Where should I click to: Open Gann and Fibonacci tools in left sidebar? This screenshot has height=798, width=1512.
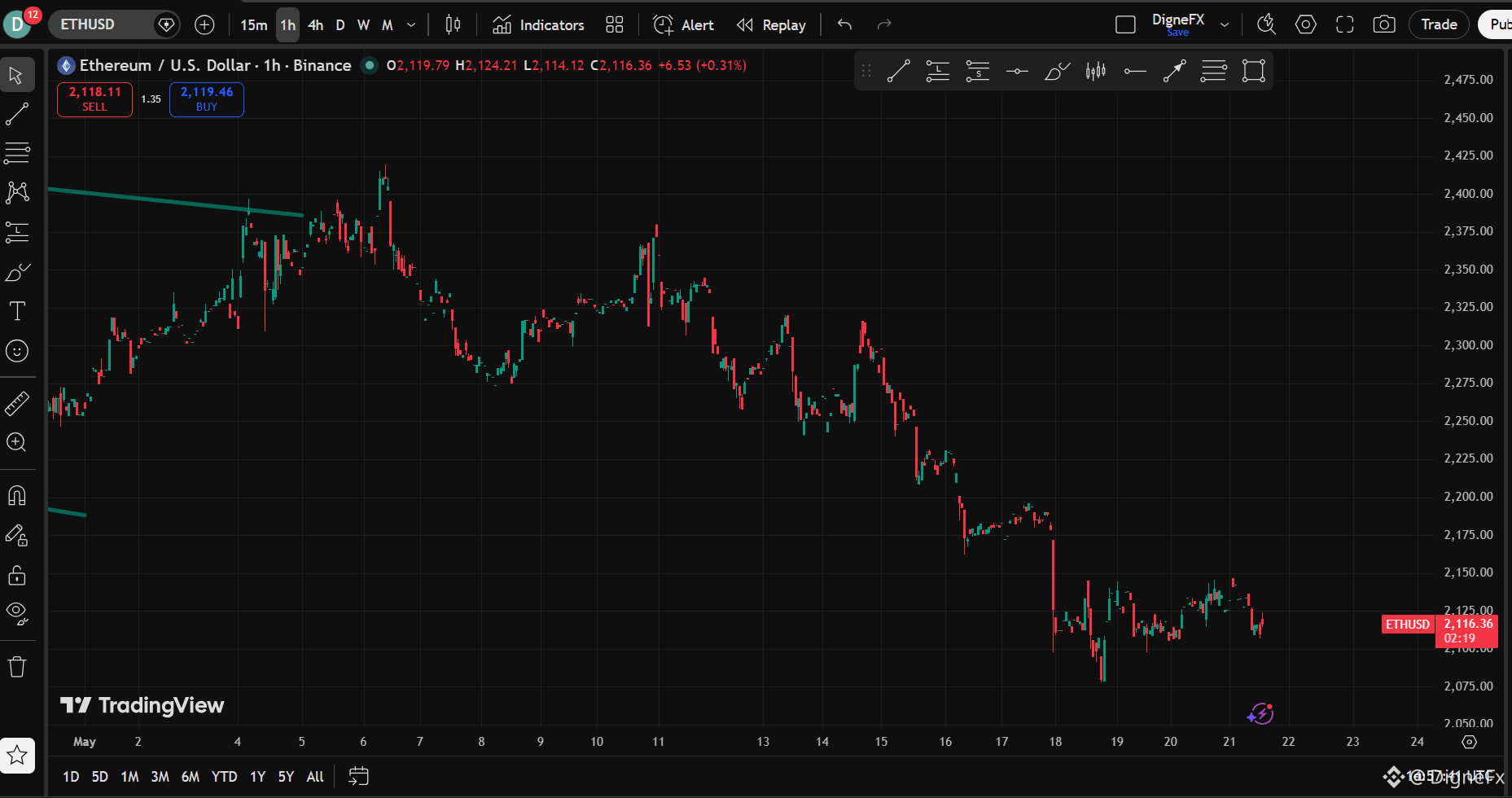tap(17, 152)
